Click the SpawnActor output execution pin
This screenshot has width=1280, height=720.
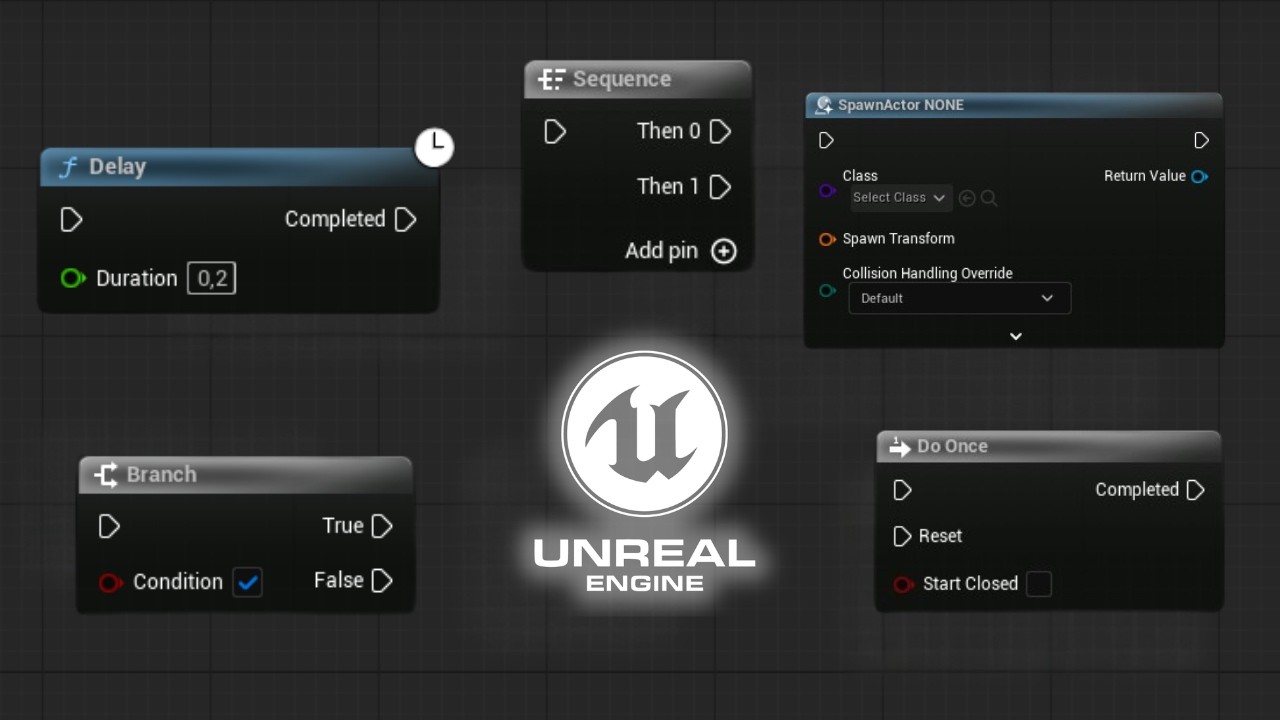[x=1201, y=140]
